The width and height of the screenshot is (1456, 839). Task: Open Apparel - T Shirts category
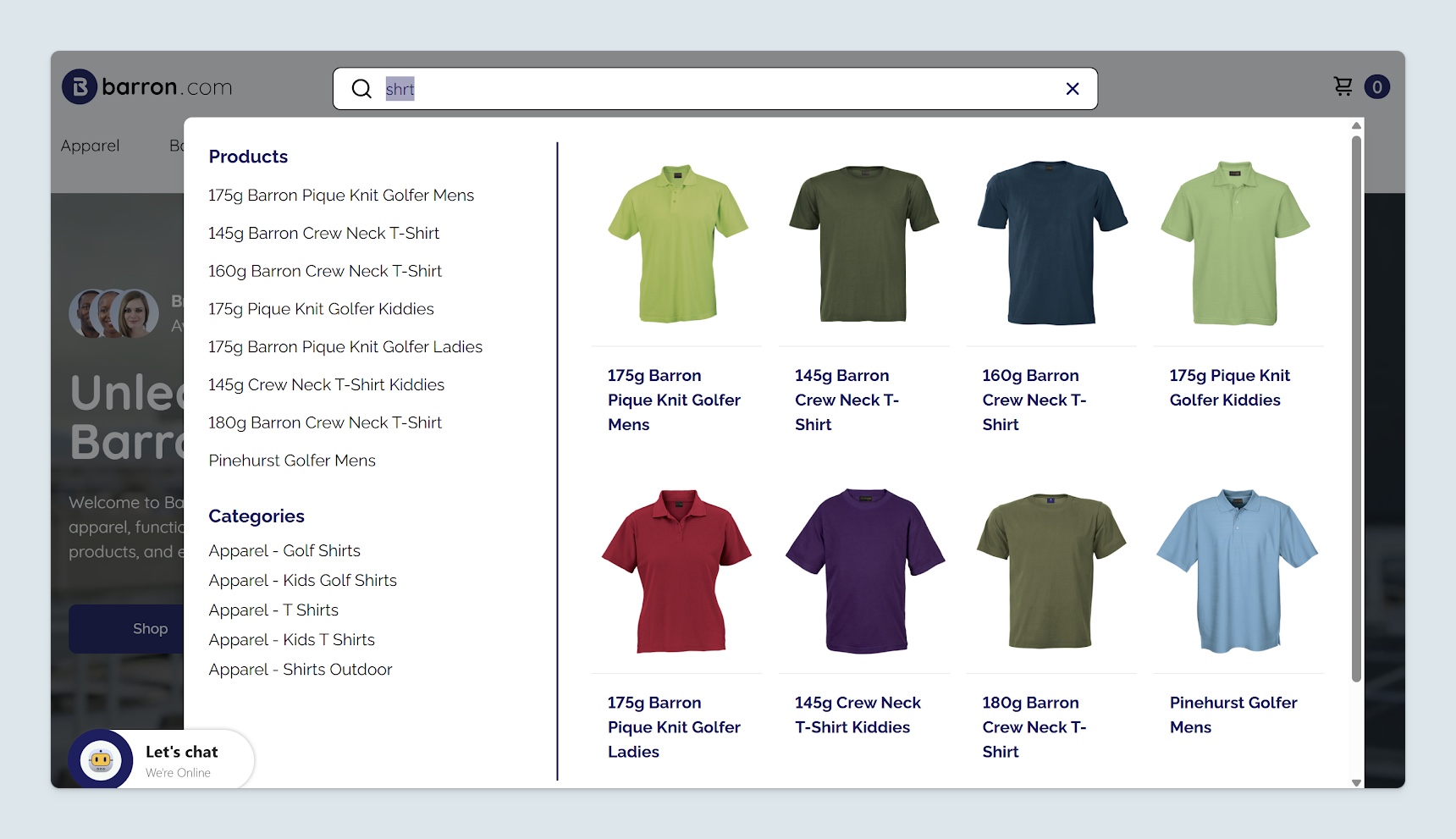pyautogui.click(x=273, y=610)
